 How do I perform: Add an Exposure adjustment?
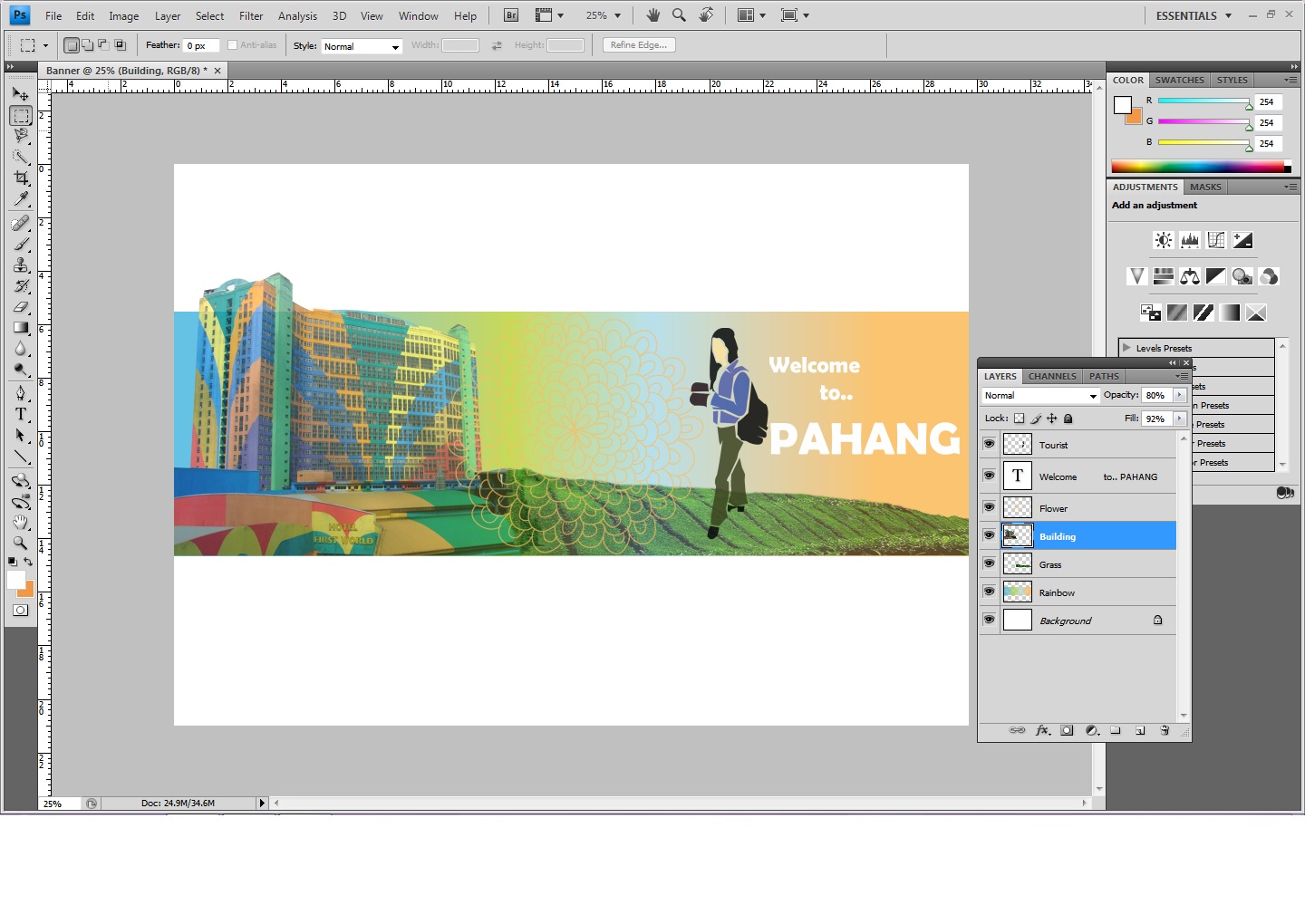1242,240
